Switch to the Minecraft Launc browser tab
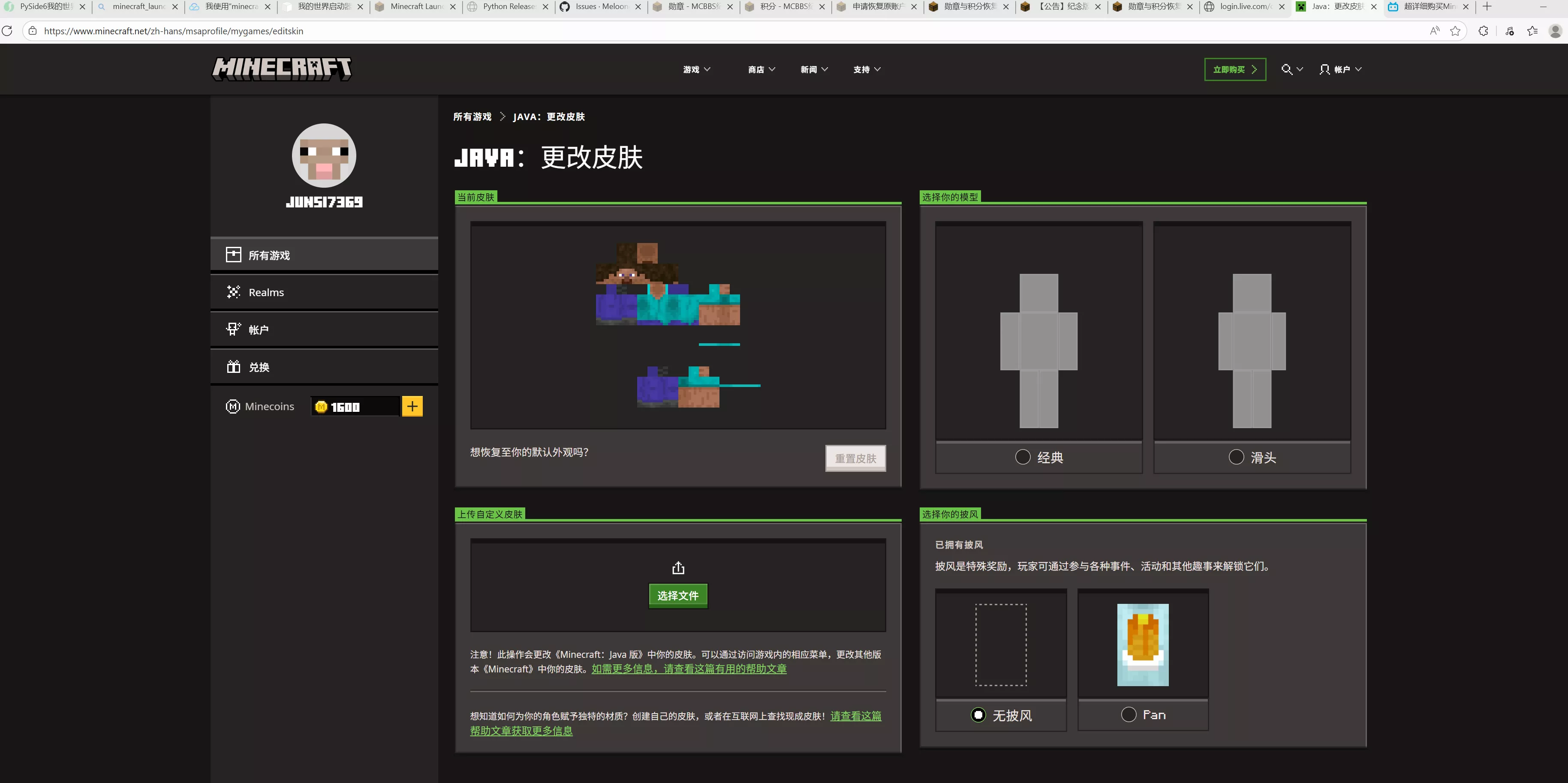Screen dimensions: 1568x783 click(x=415, y=7)
